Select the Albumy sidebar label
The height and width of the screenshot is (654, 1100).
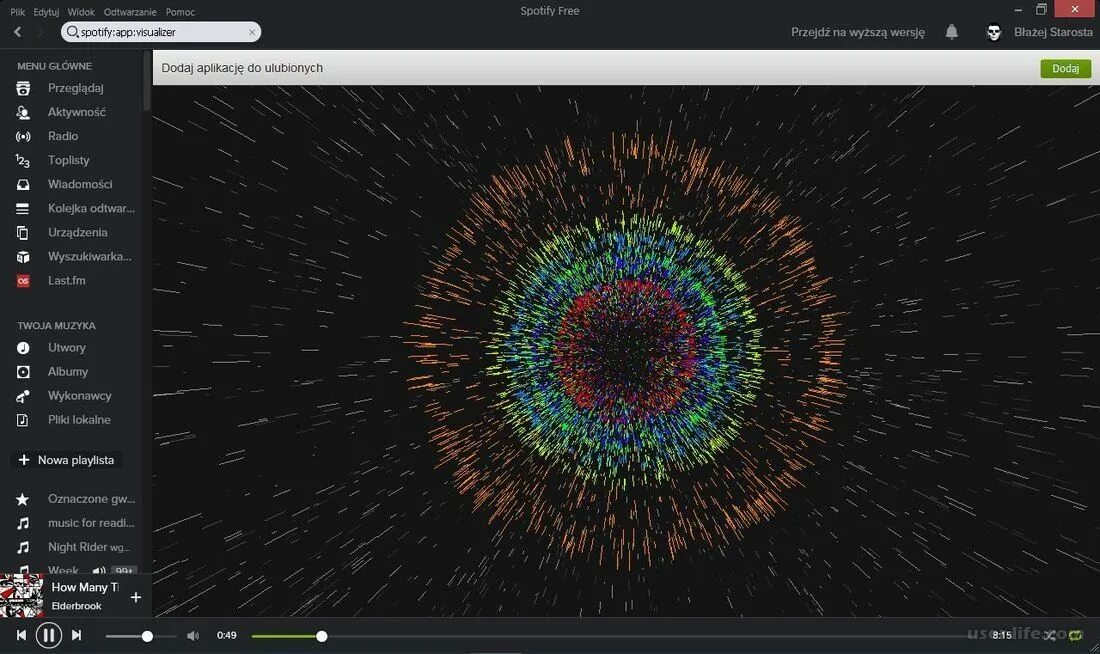(68, 372)
